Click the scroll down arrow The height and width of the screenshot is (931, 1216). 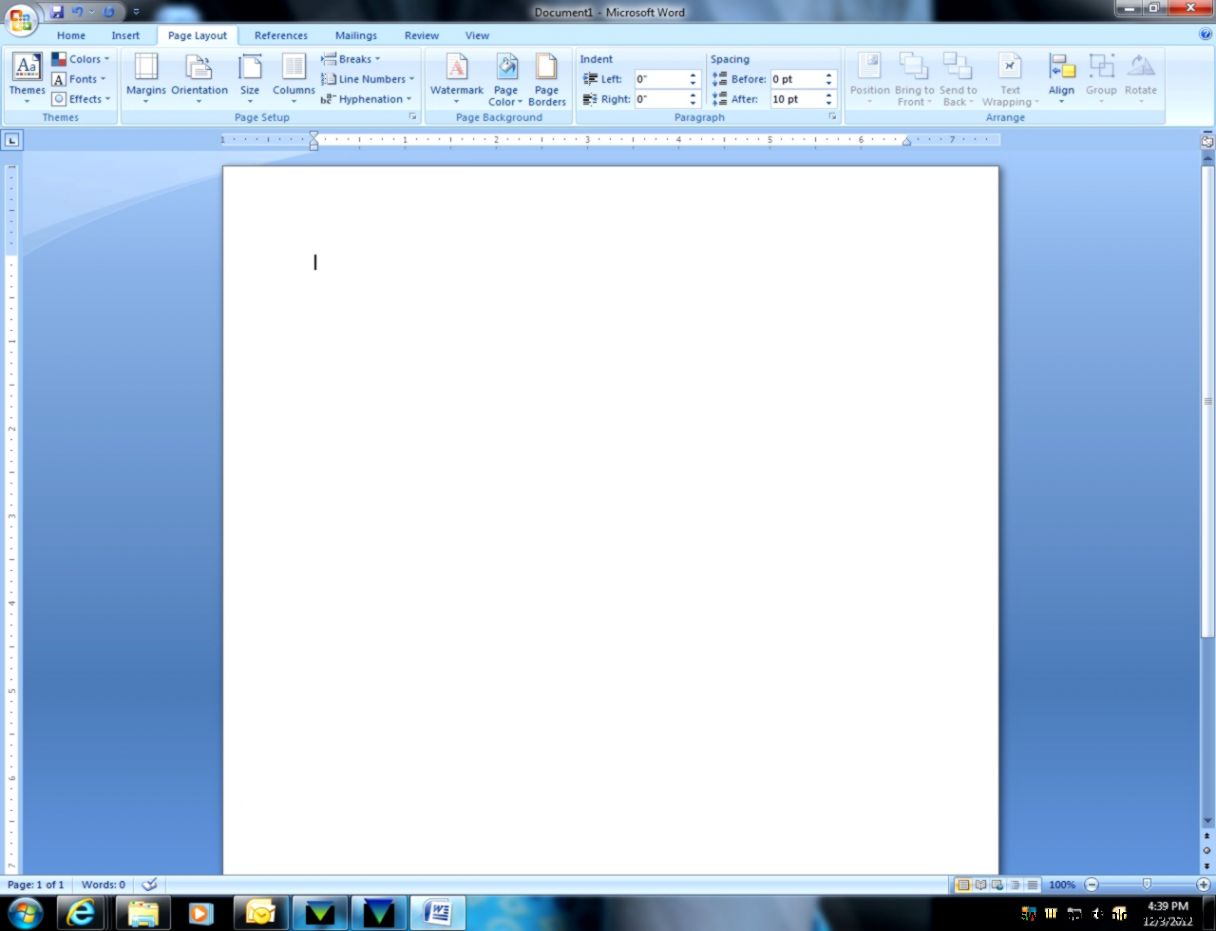1207,821
